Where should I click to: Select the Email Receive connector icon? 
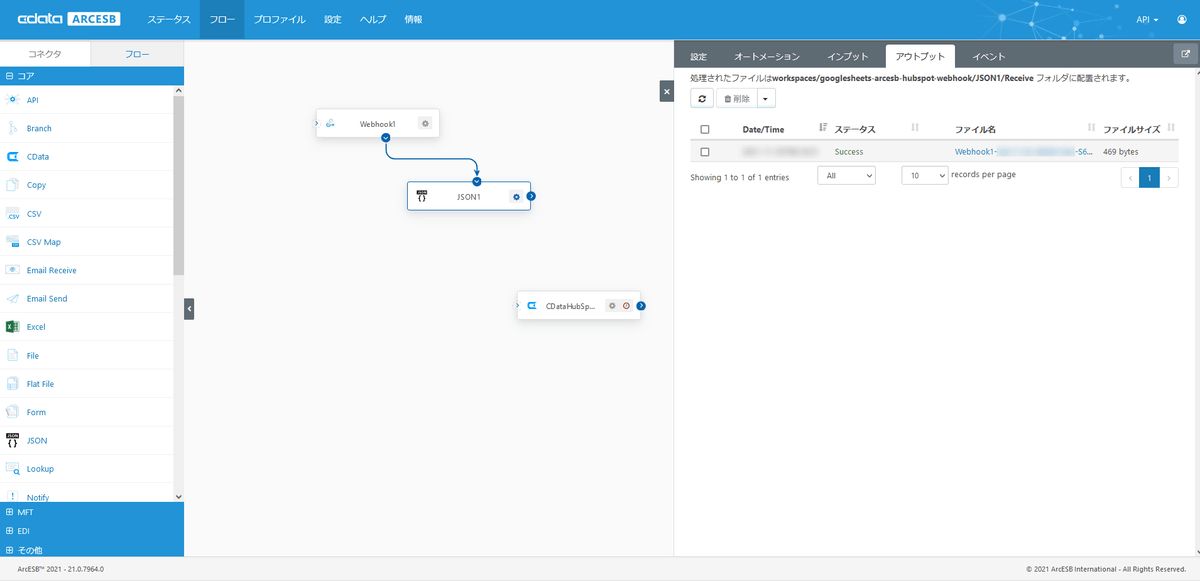[13, 270]
